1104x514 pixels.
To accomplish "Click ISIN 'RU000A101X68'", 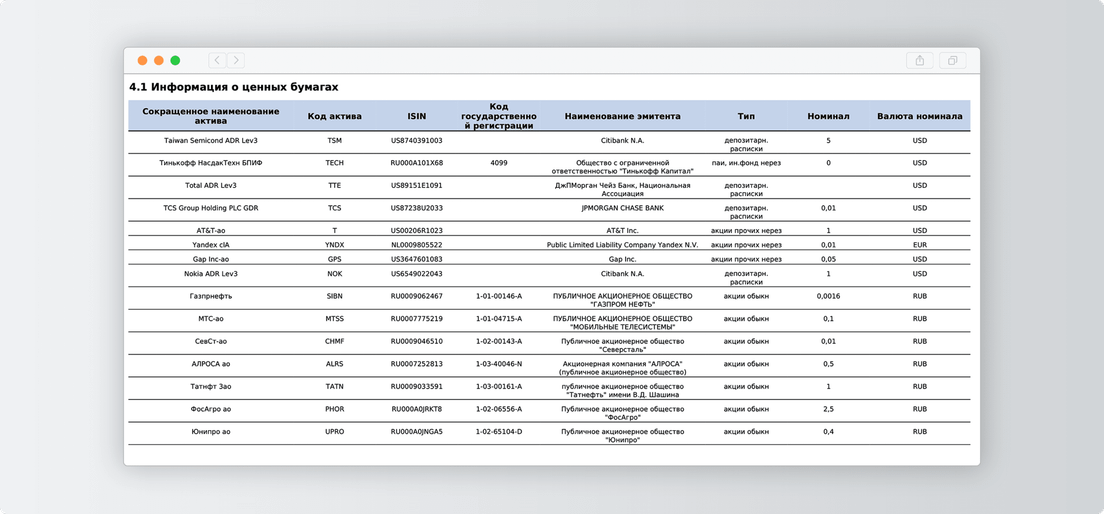I will [x=417, y=163].
